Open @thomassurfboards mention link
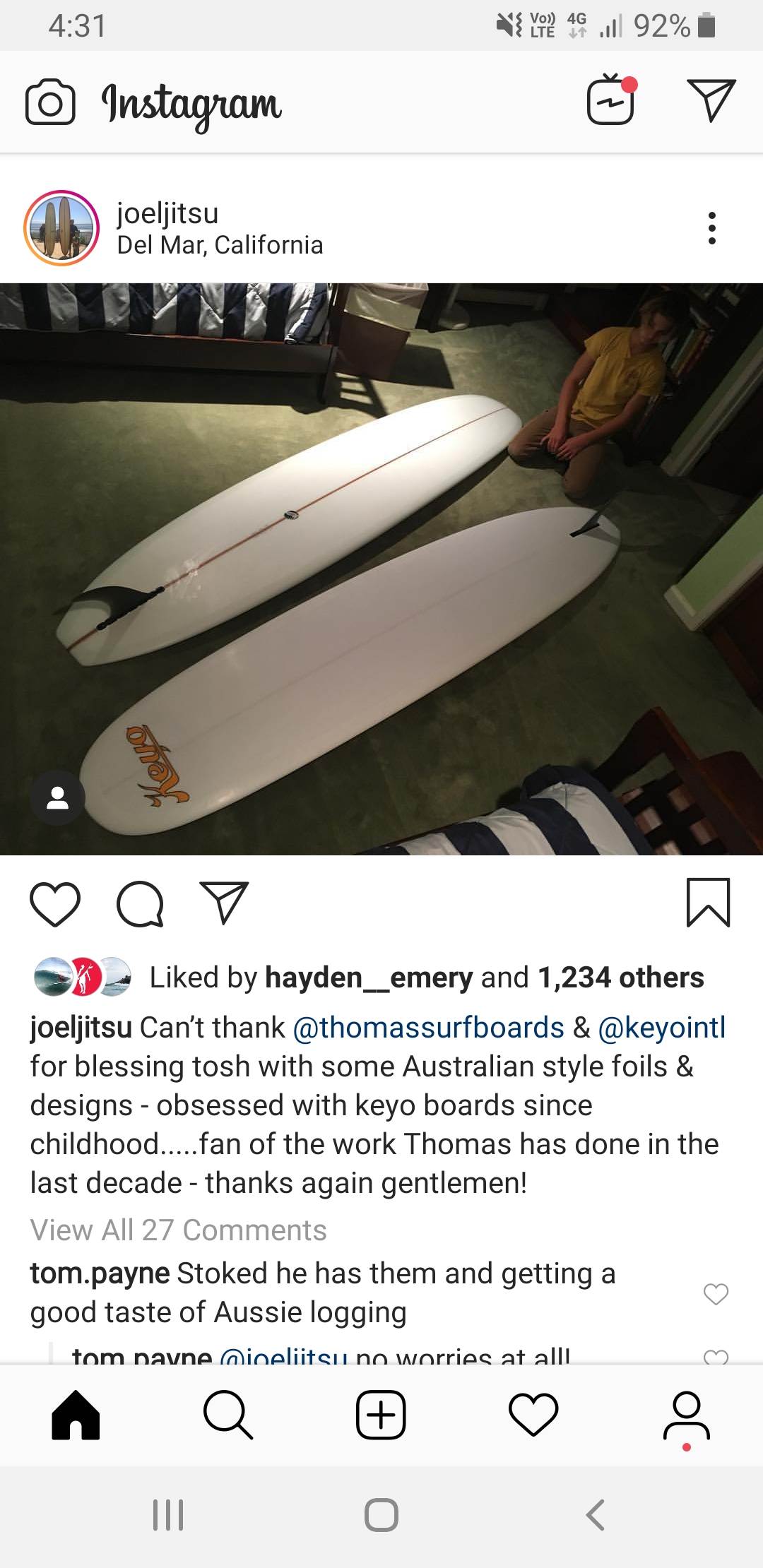This screenshot has width=763, height=1568. click(x=428, y=1028)
